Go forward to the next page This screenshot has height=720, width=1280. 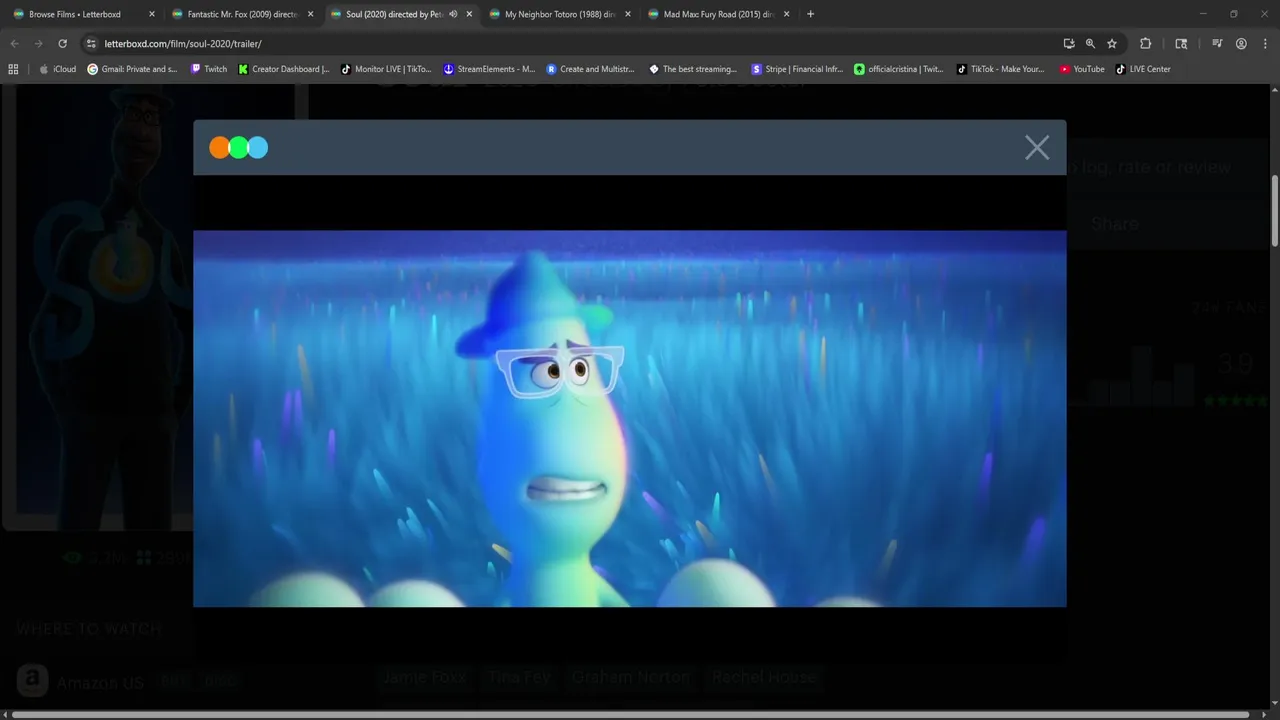pyautogui.click(x=38, y=44)
